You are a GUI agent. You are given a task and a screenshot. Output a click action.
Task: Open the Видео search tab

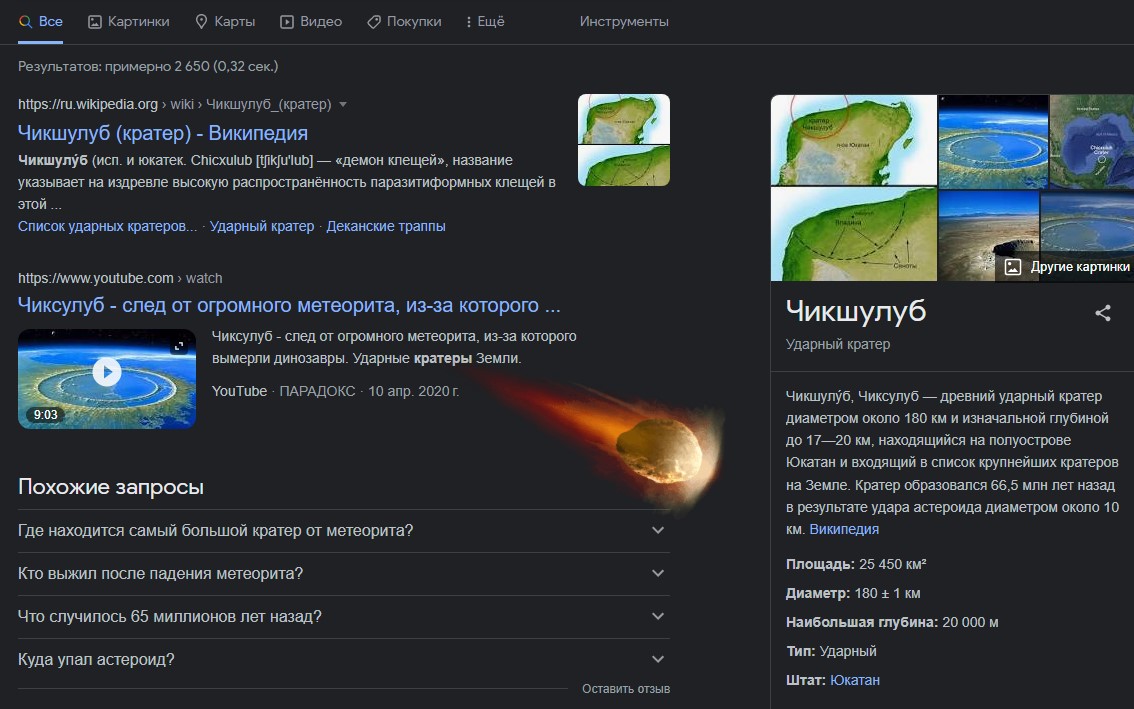[x=311, y=21]
